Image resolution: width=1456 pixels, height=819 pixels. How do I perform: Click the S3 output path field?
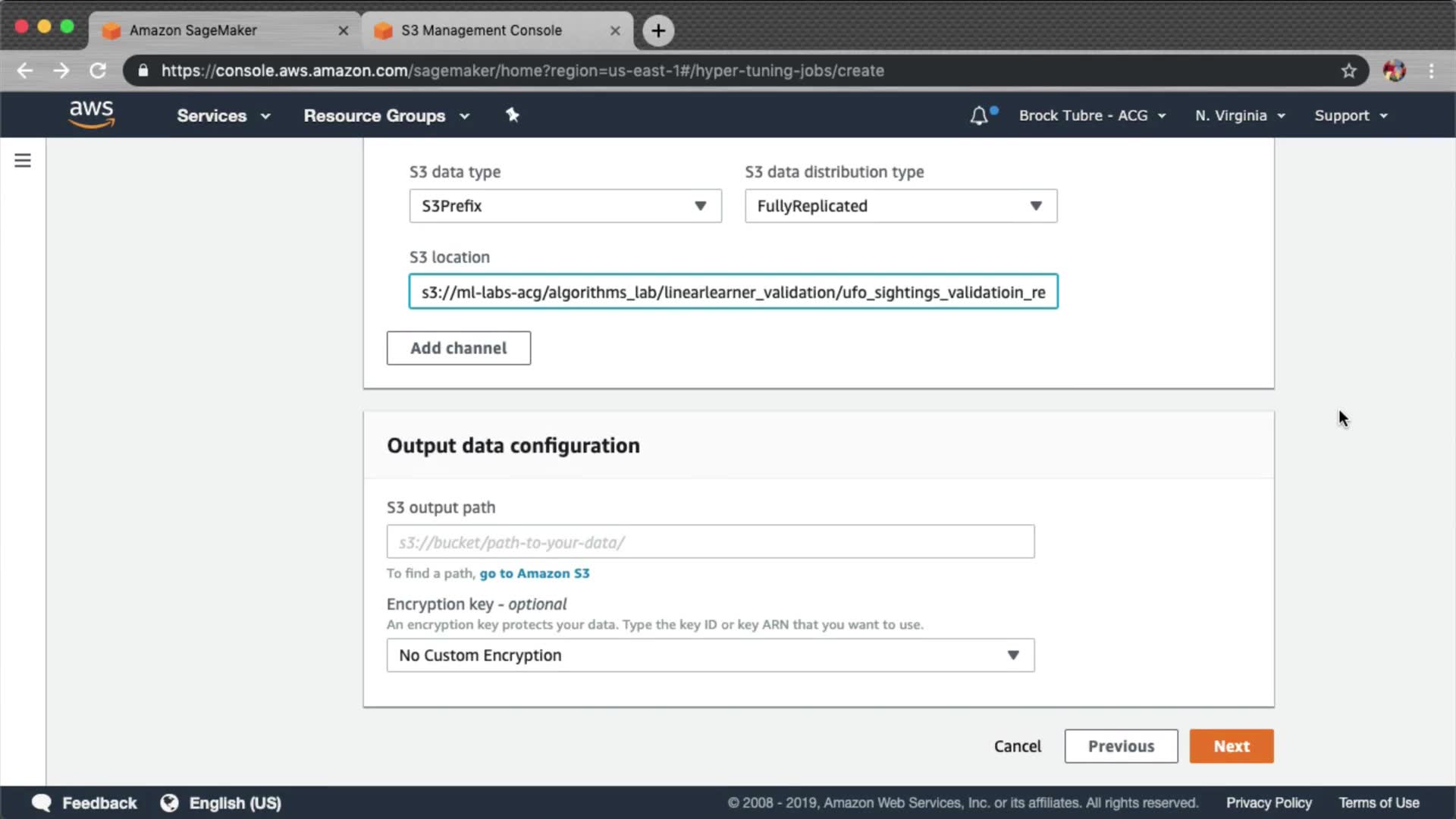click(x=710, y=542)
